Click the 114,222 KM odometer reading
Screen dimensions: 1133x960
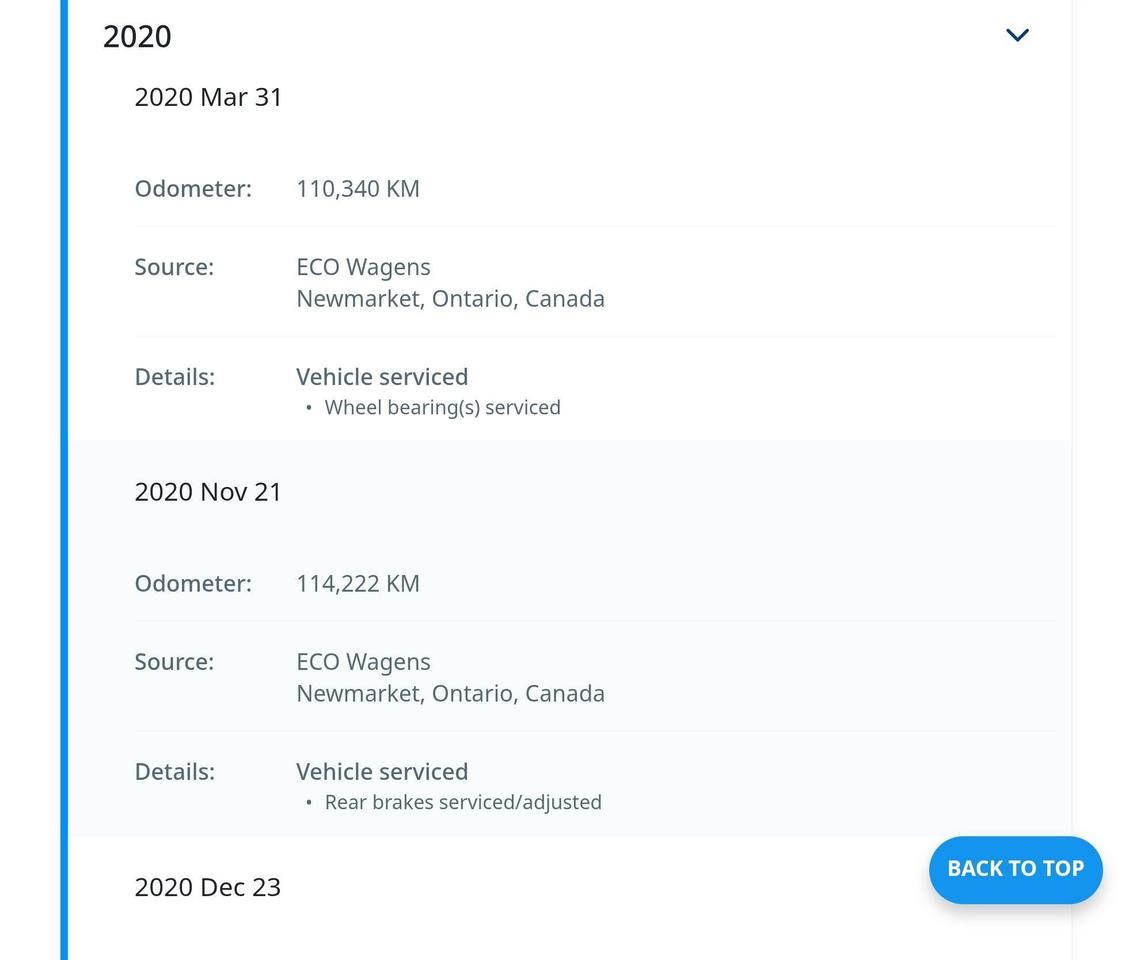357,584
